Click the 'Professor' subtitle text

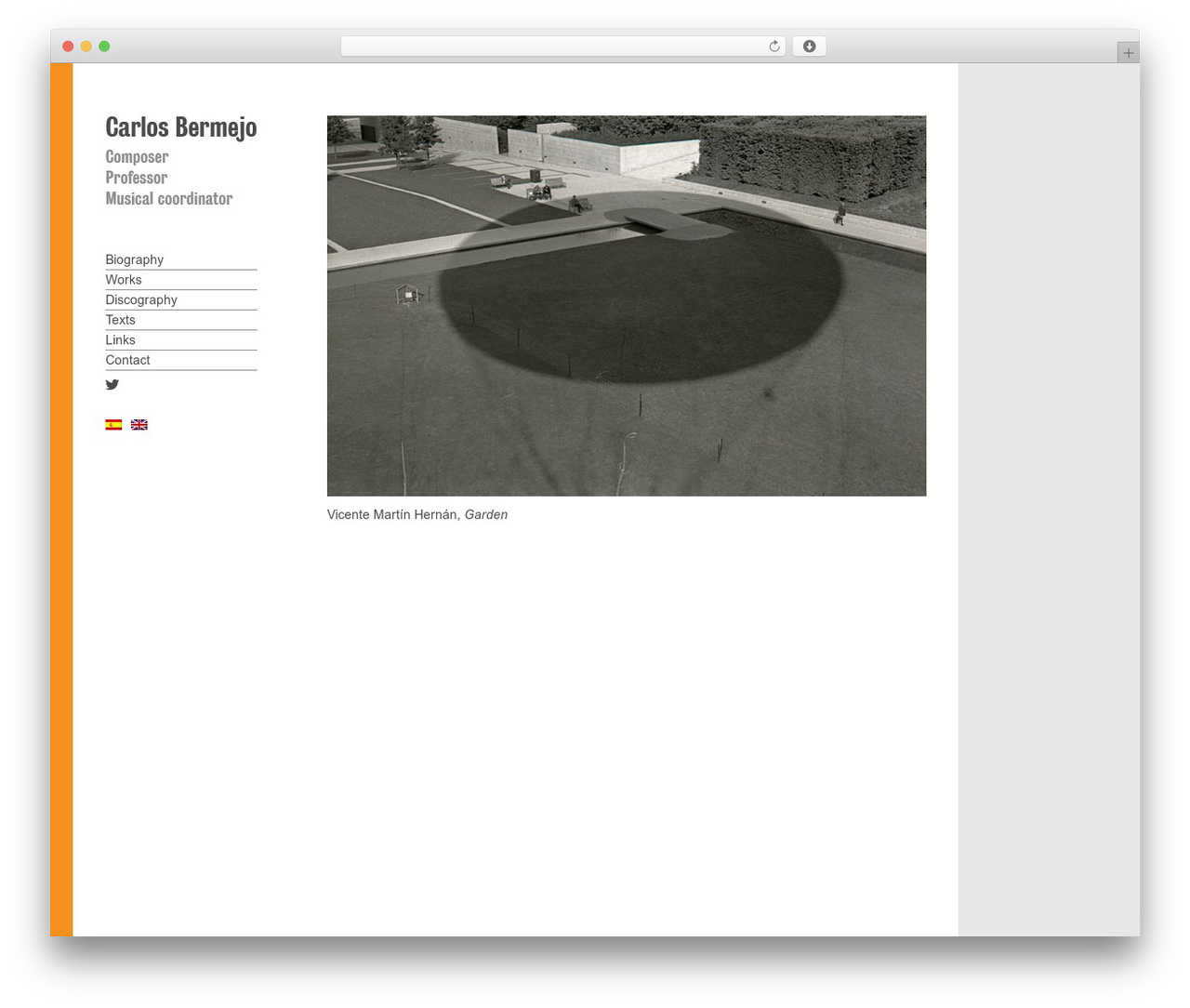(x=137, y=178)
